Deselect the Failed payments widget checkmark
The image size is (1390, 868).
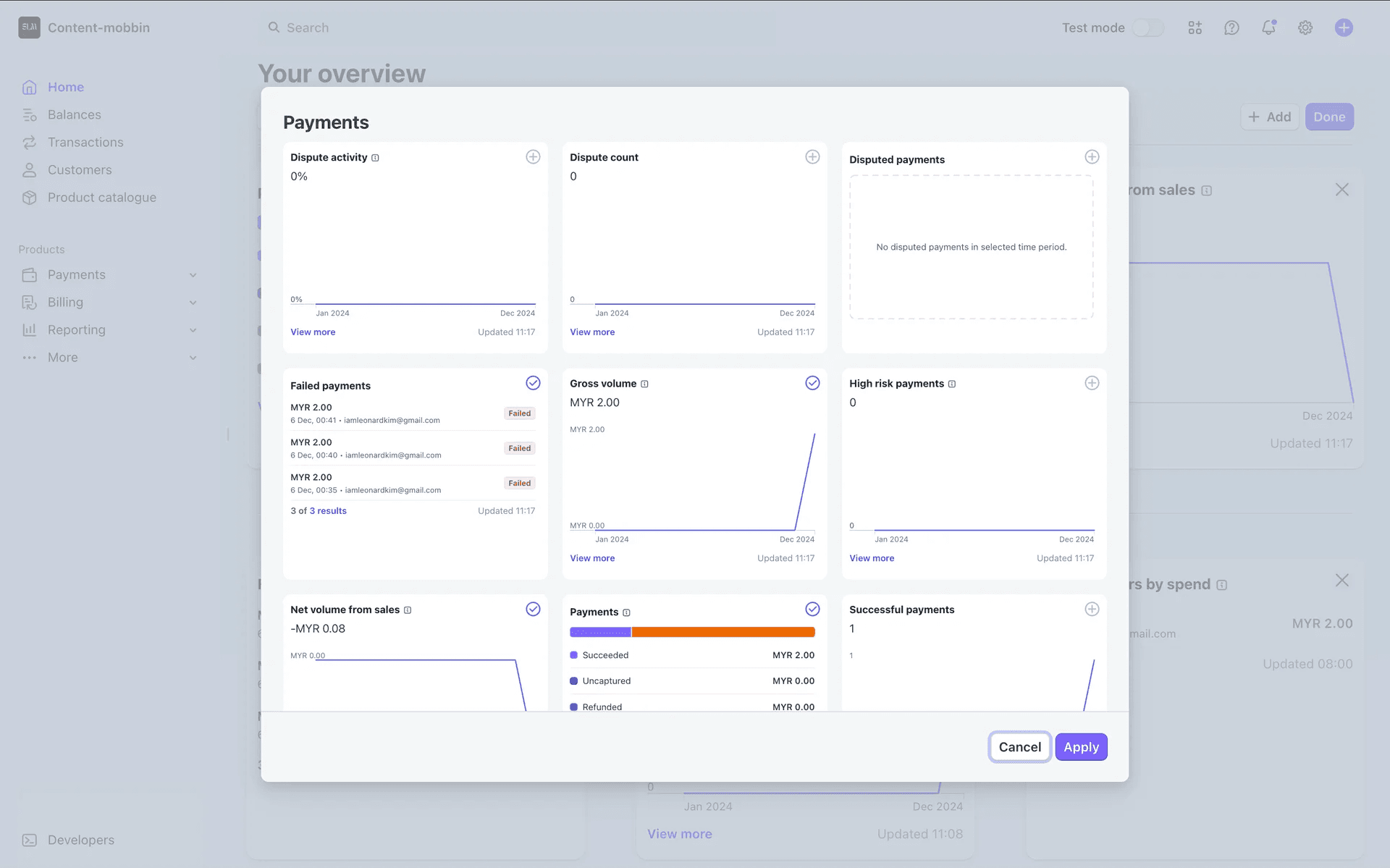(x=533, y=383)
